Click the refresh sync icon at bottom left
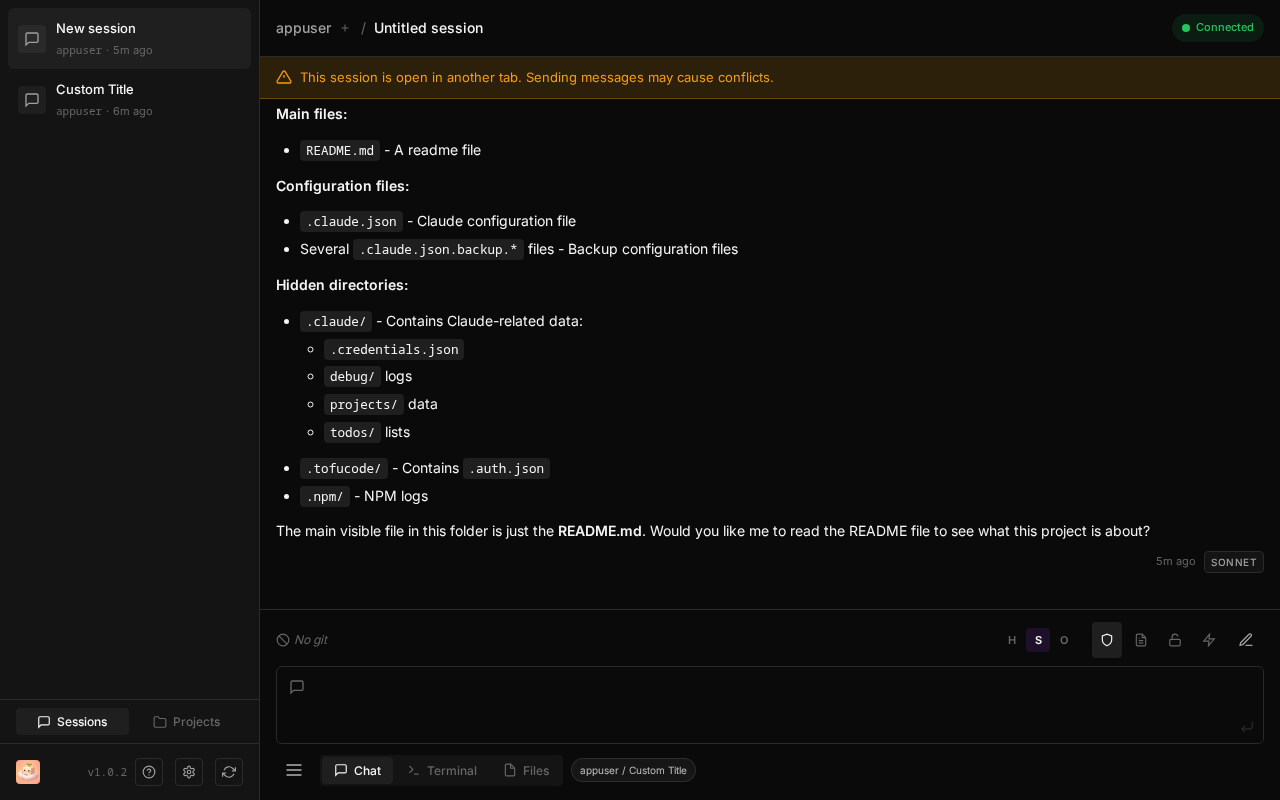The image size is (1280, 800). point(229,772)
